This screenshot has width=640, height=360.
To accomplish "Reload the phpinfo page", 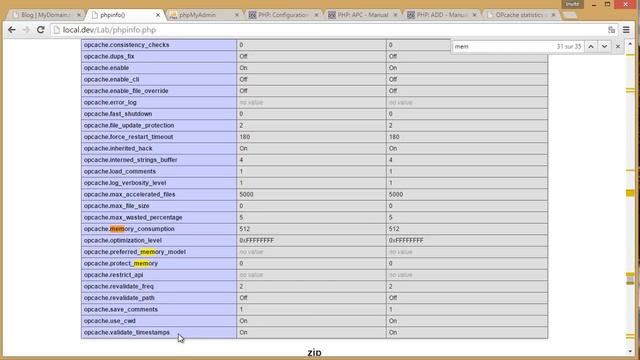I will coord(40,30).
